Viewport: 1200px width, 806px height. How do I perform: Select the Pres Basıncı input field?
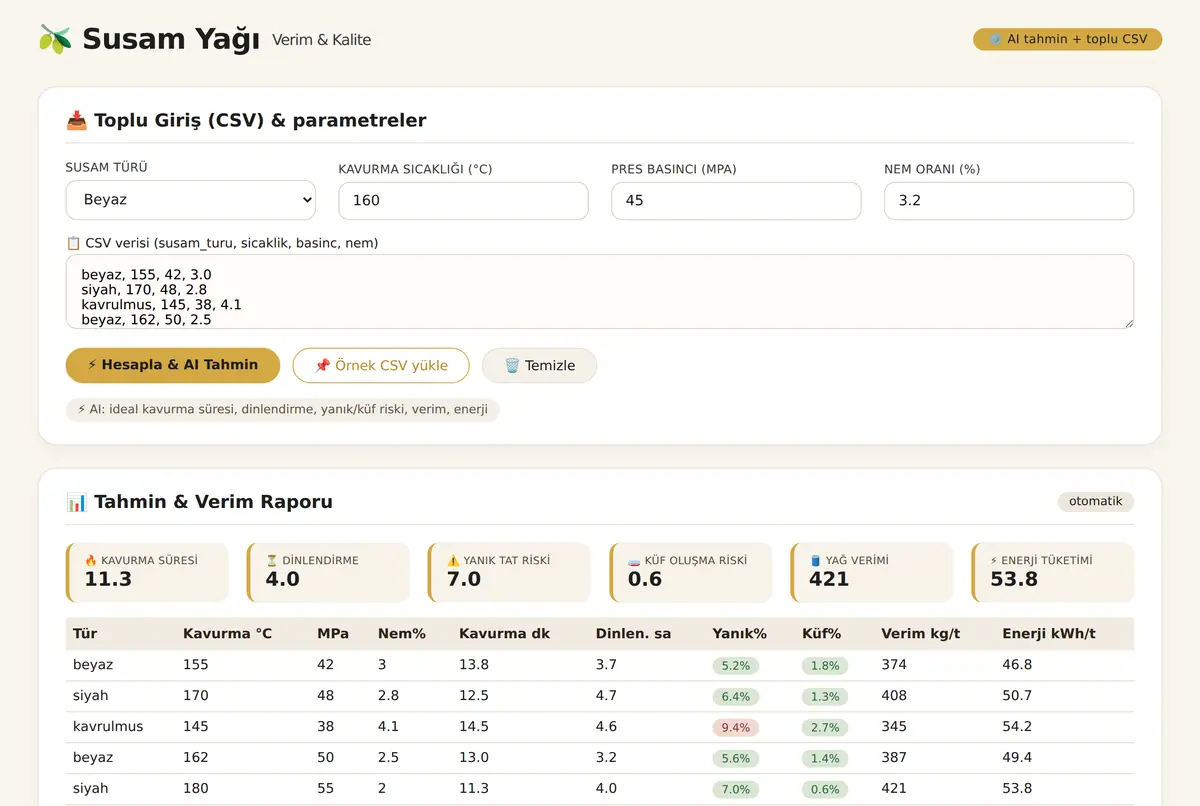737,201
